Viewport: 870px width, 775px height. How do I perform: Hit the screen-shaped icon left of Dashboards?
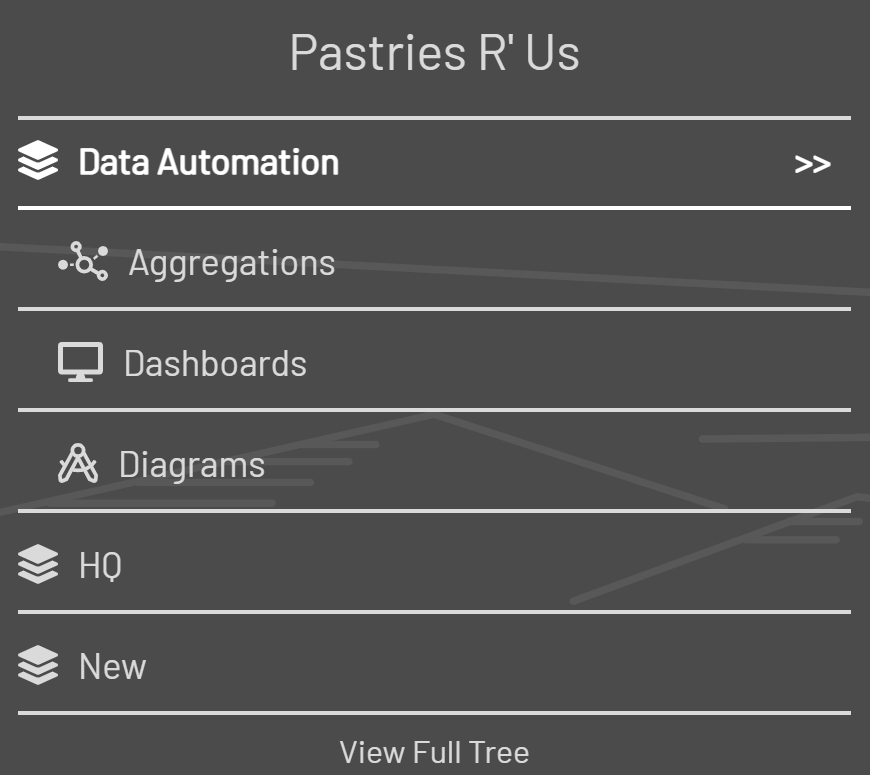80,362
